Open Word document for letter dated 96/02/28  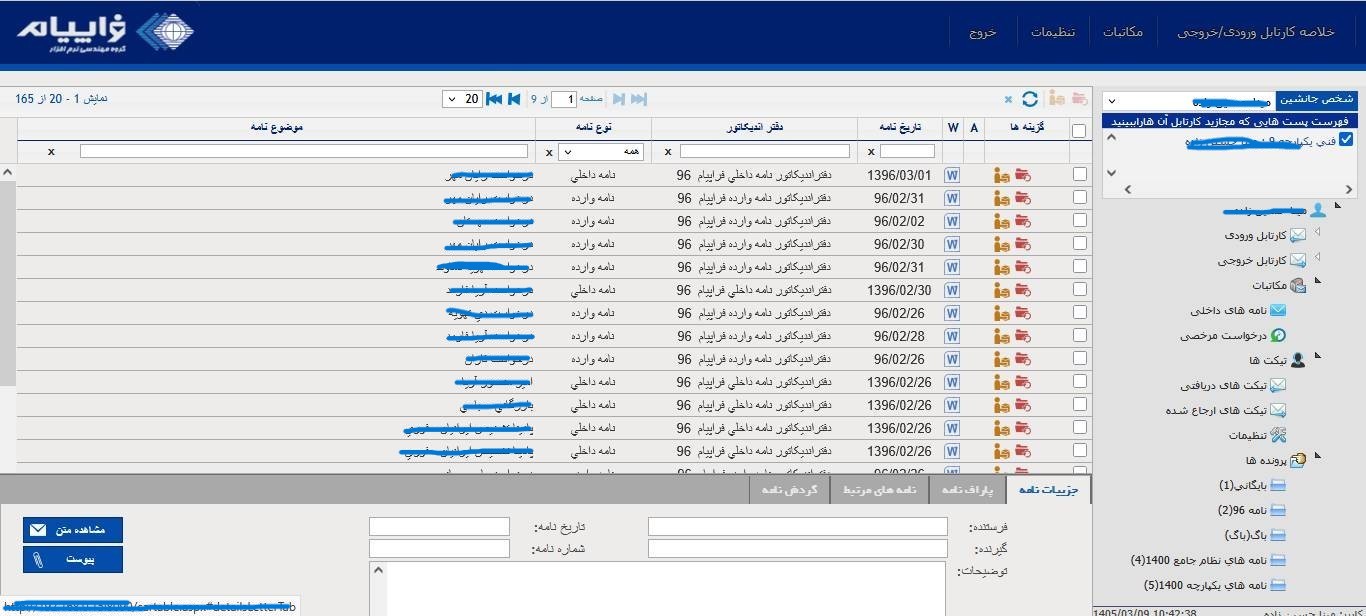pos(952,336)
